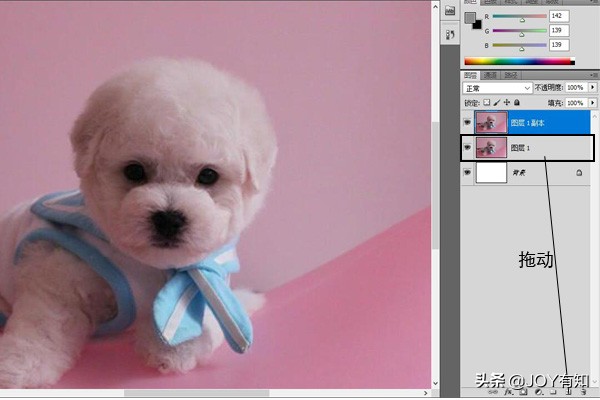
Task: Click the 图层 1 副本 layer thumbnail
Action: coord(491,122)
